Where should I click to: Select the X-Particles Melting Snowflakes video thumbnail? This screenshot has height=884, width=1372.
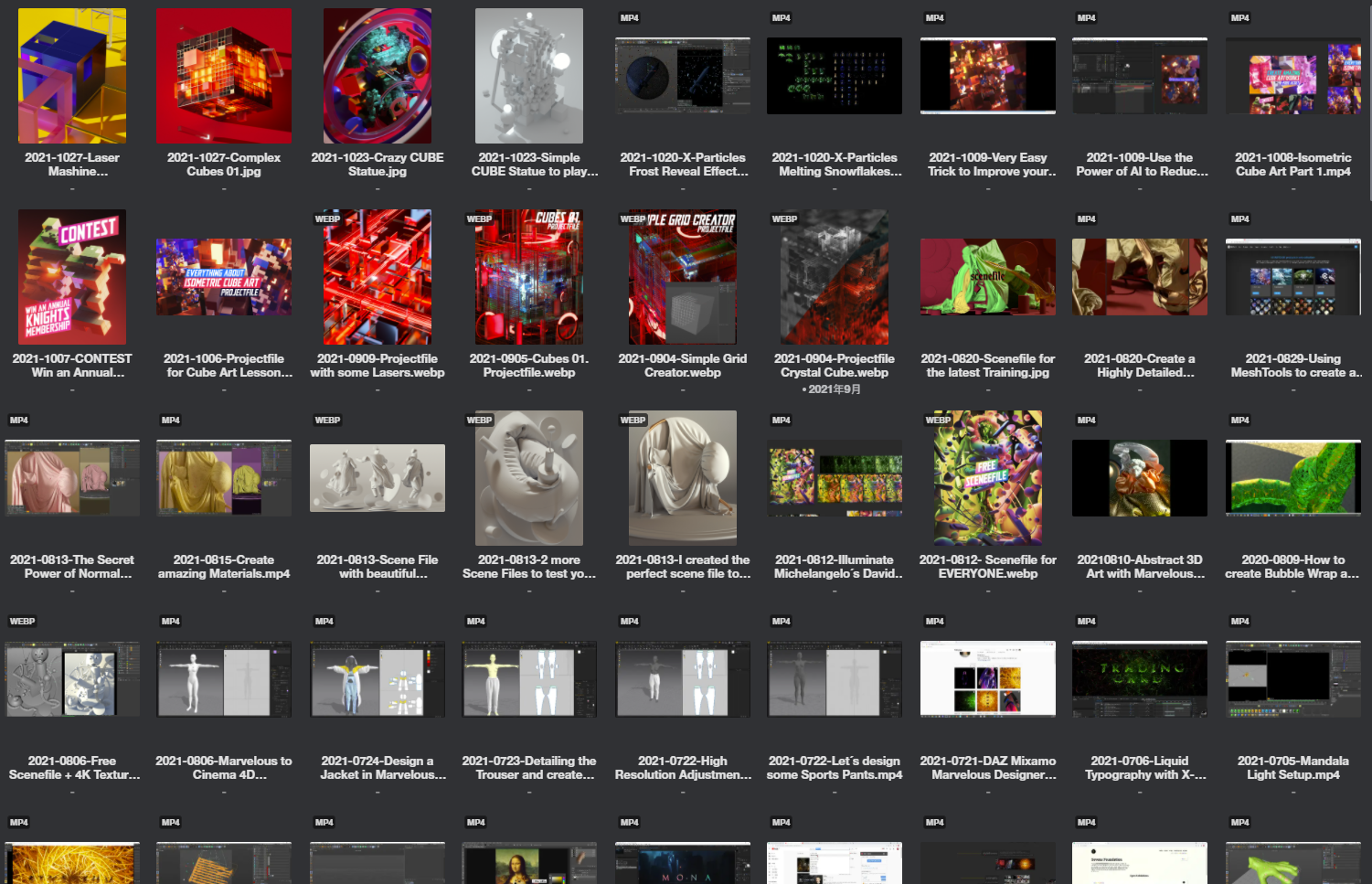pos(835,76)
